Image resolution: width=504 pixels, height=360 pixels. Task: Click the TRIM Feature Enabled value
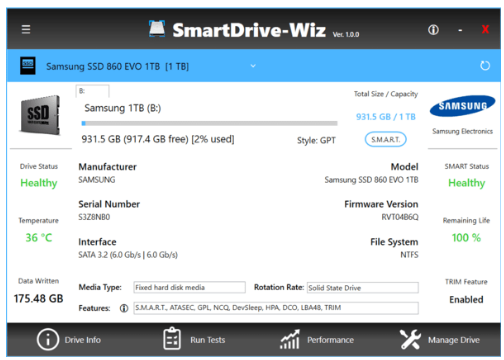(x=466, y=300)
